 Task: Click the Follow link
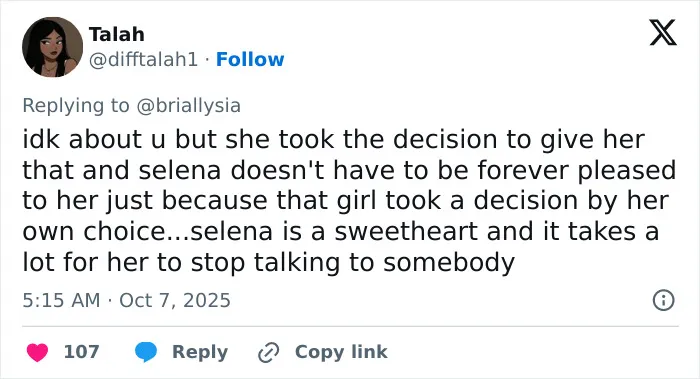coord(250,59)
